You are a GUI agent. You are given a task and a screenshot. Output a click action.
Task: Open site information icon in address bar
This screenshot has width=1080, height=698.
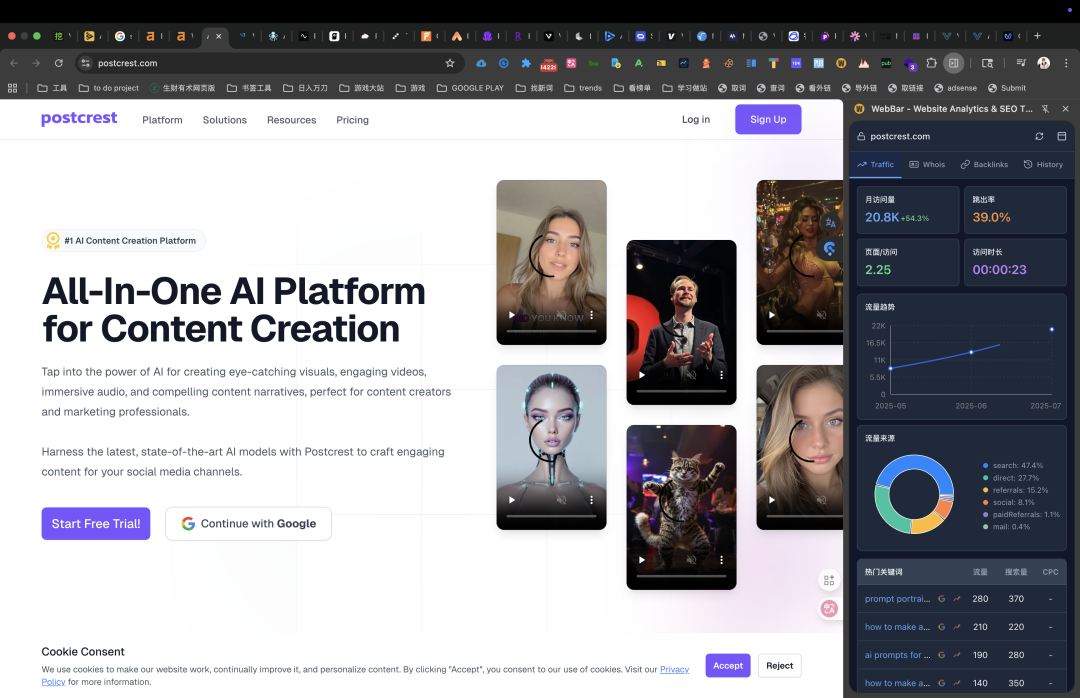[85, 63]
